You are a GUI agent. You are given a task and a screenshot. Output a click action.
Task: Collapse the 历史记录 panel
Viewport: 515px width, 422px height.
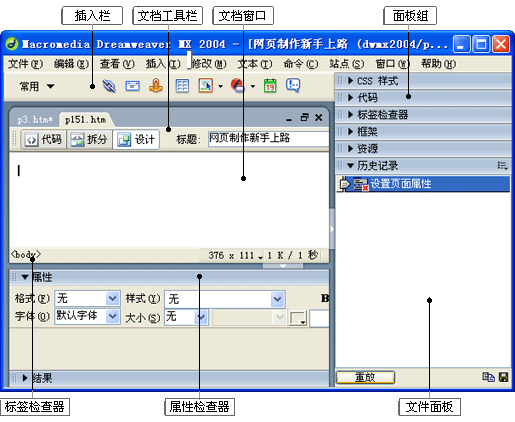(350, 166)
